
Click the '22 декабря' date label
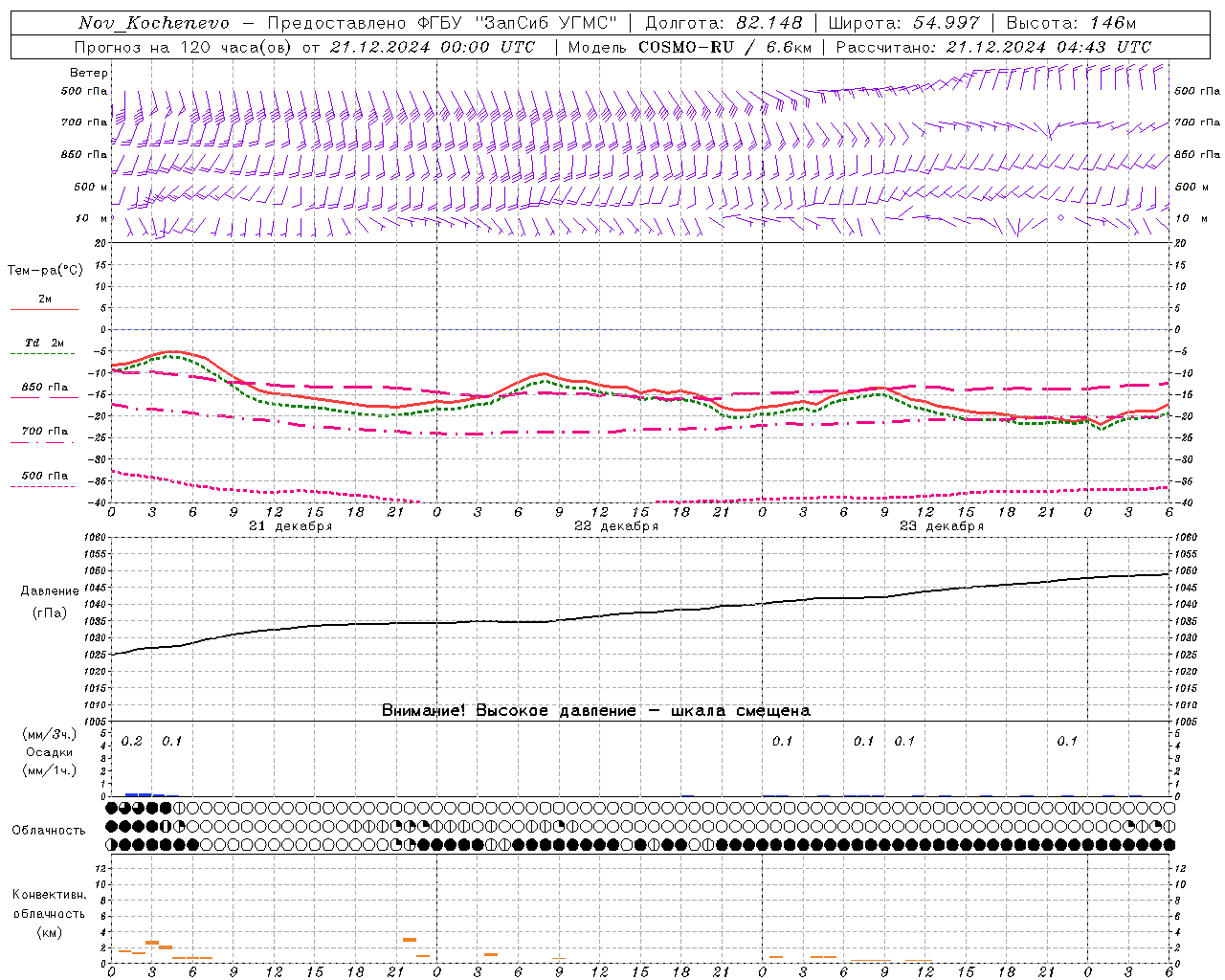pos(616,526)
